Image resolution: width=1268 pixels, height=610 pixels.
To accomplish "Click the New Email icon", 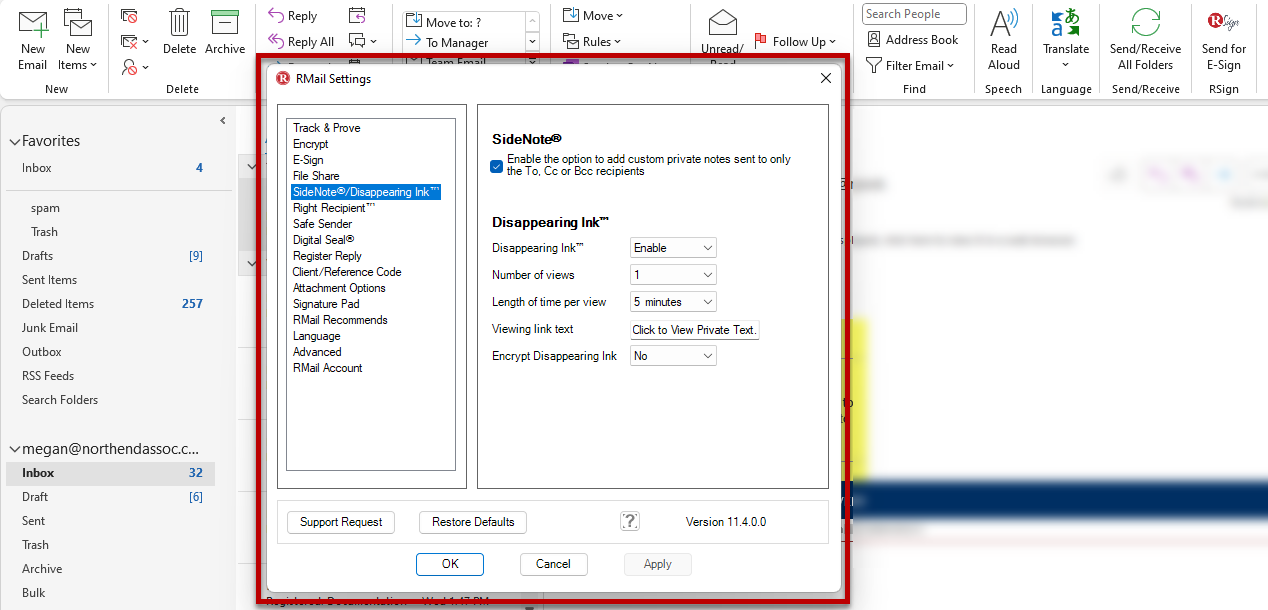I will [x=33, y=24].
